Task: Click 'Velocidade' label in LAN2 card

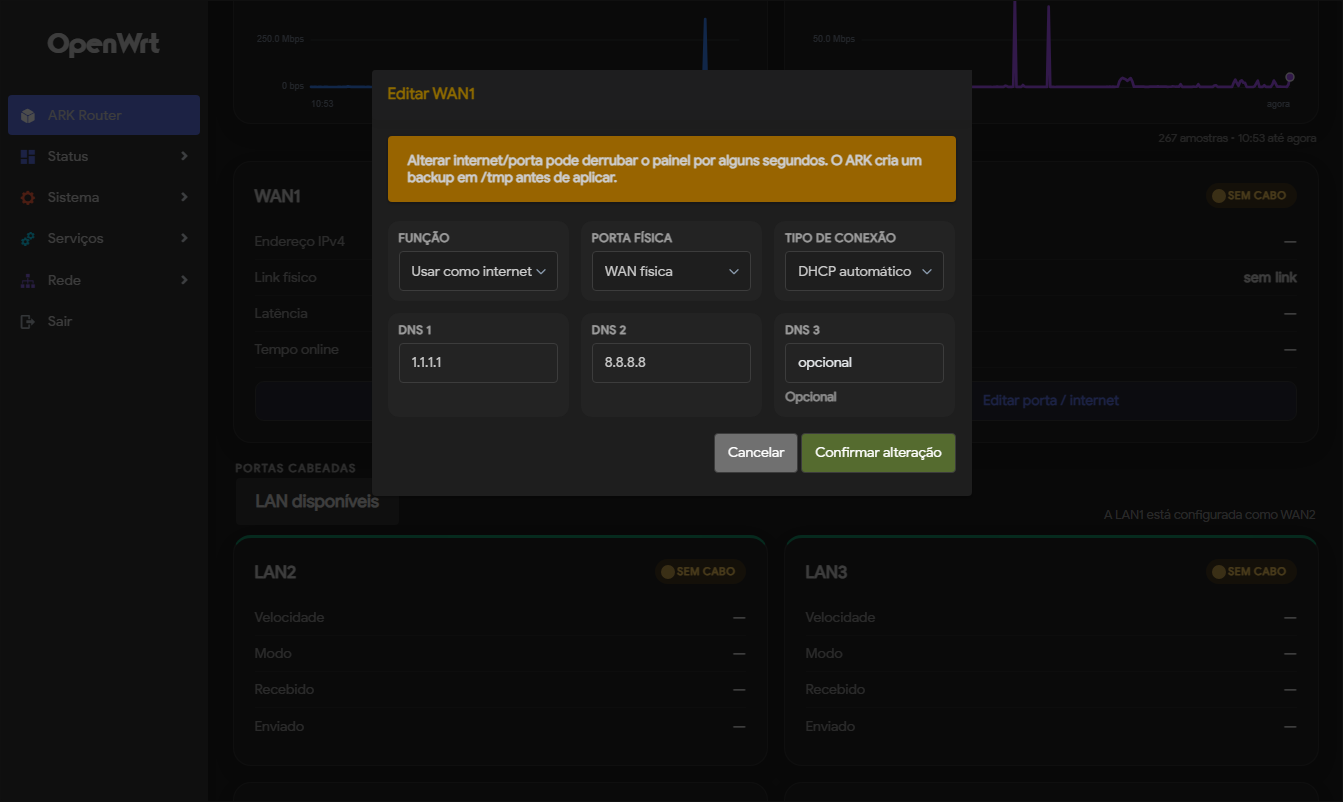Action: (x=289, y=618)
